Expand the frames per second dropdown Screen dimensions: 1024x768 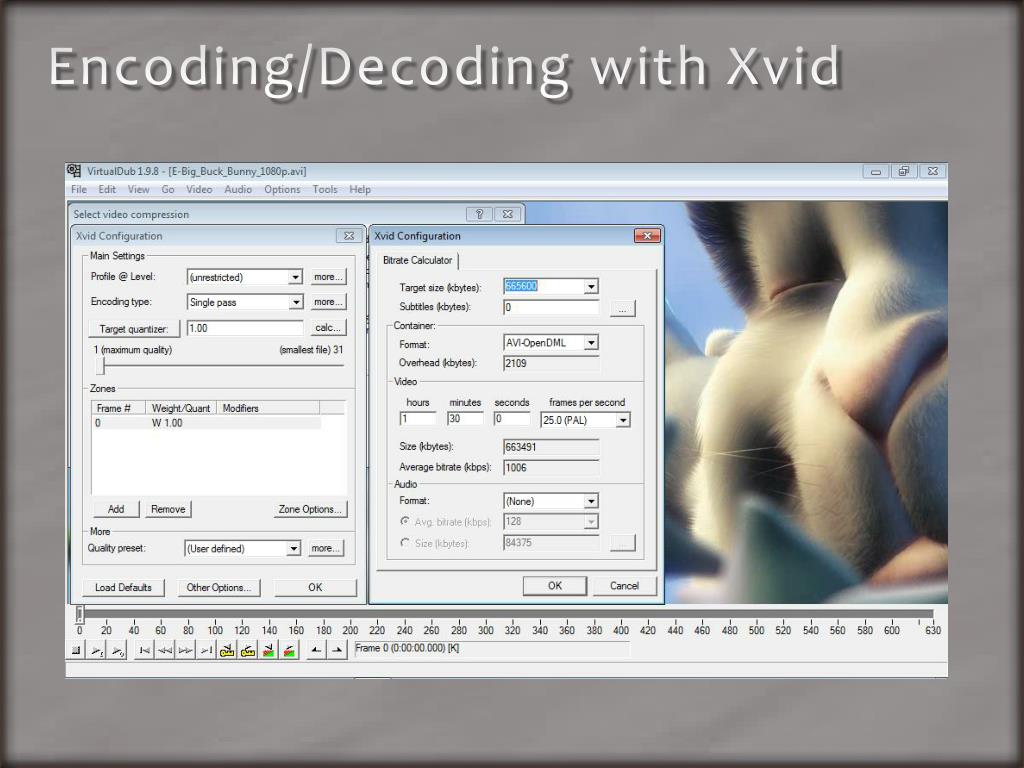[x=622, y=420]
